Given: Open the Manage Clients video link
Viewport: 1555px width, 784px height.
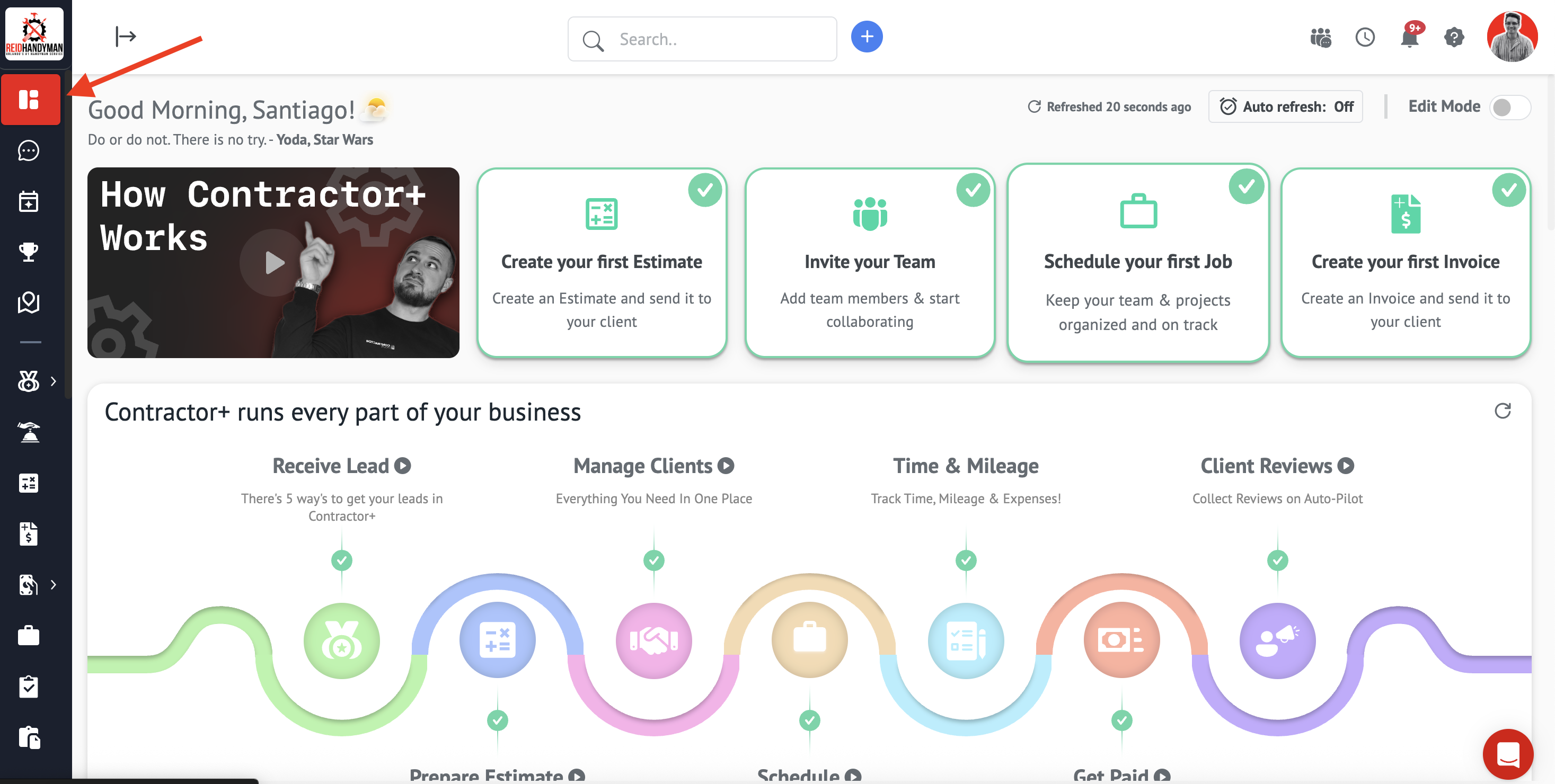Looking at the screenshot, I should (x=726, y=466).
